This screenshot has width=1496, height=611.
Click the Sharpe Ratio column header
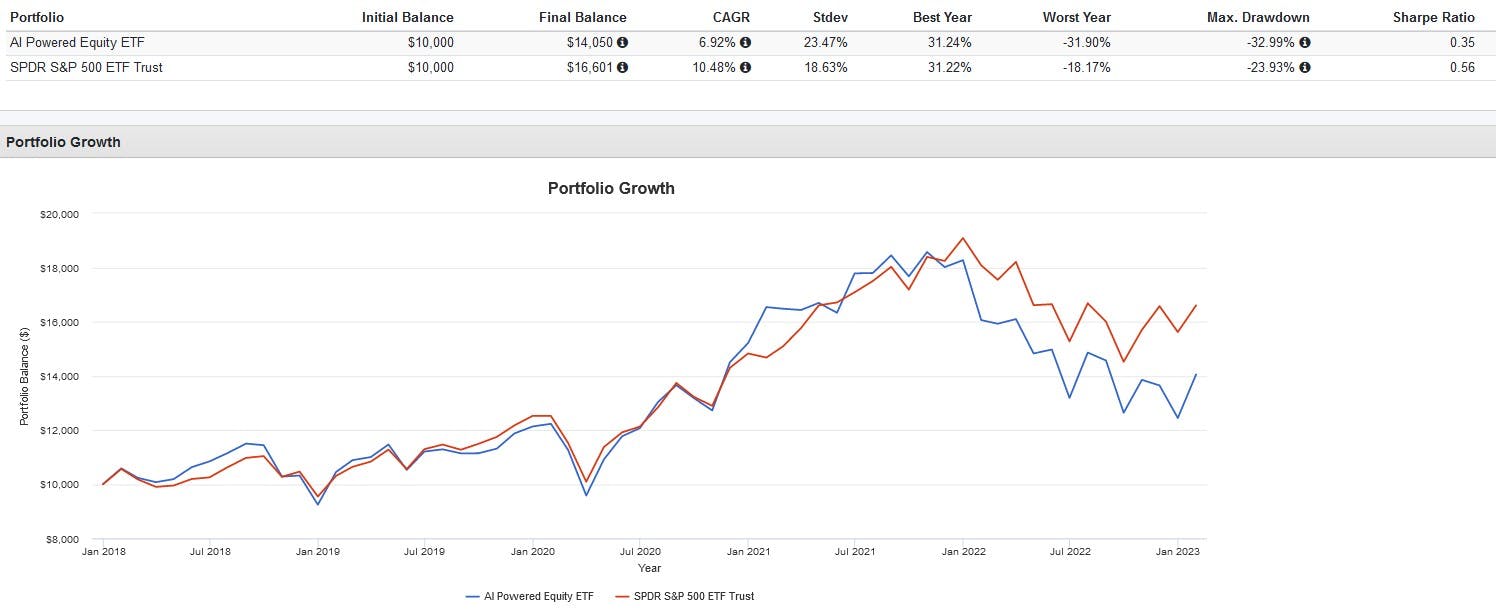coord(1433,17)
